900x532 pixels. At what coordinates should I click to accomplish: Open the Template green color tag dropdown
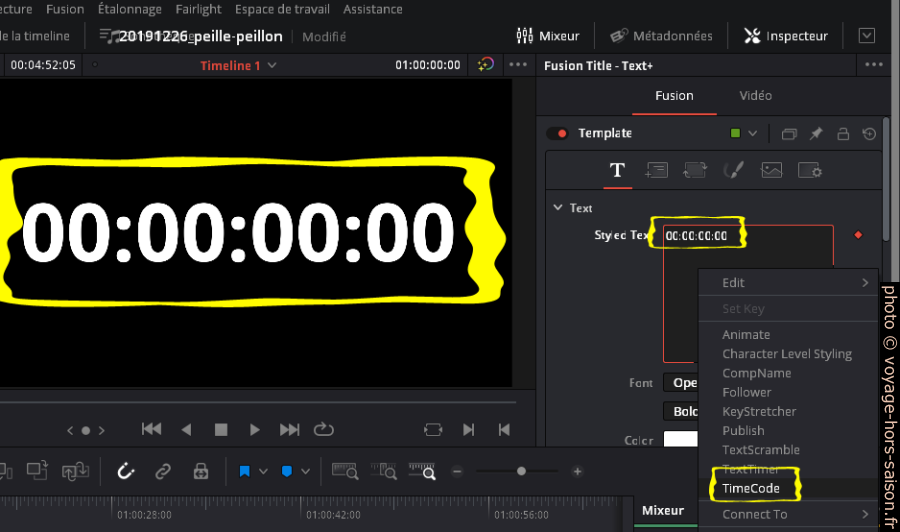point(744,133)
